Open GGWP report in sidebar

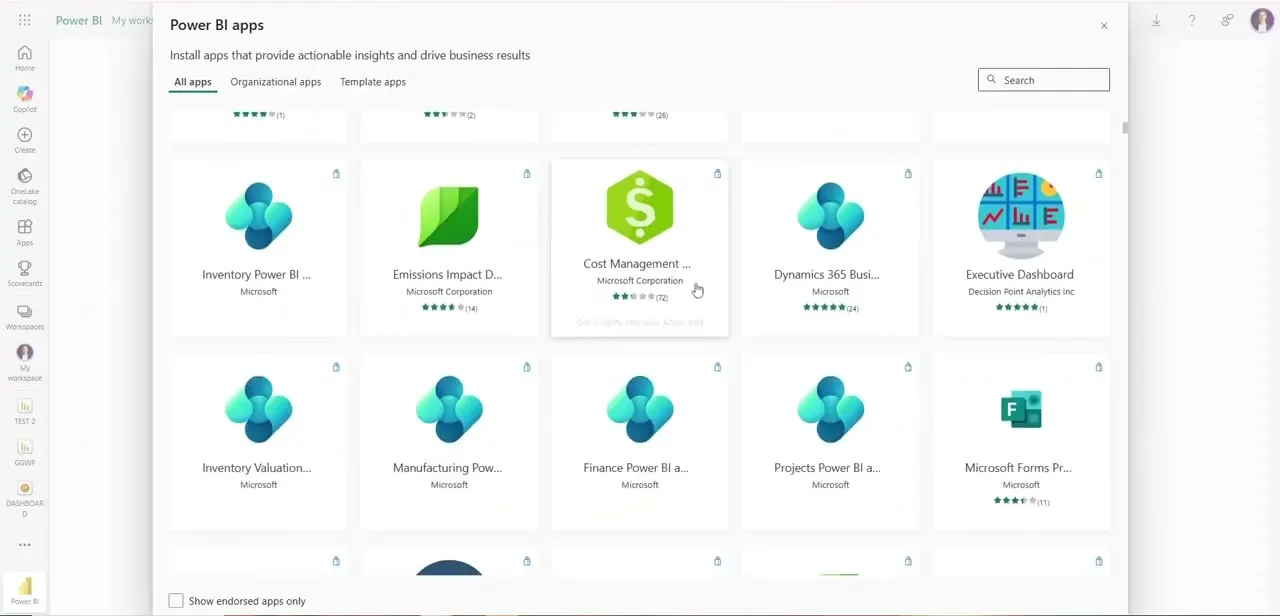pos(25,452)
